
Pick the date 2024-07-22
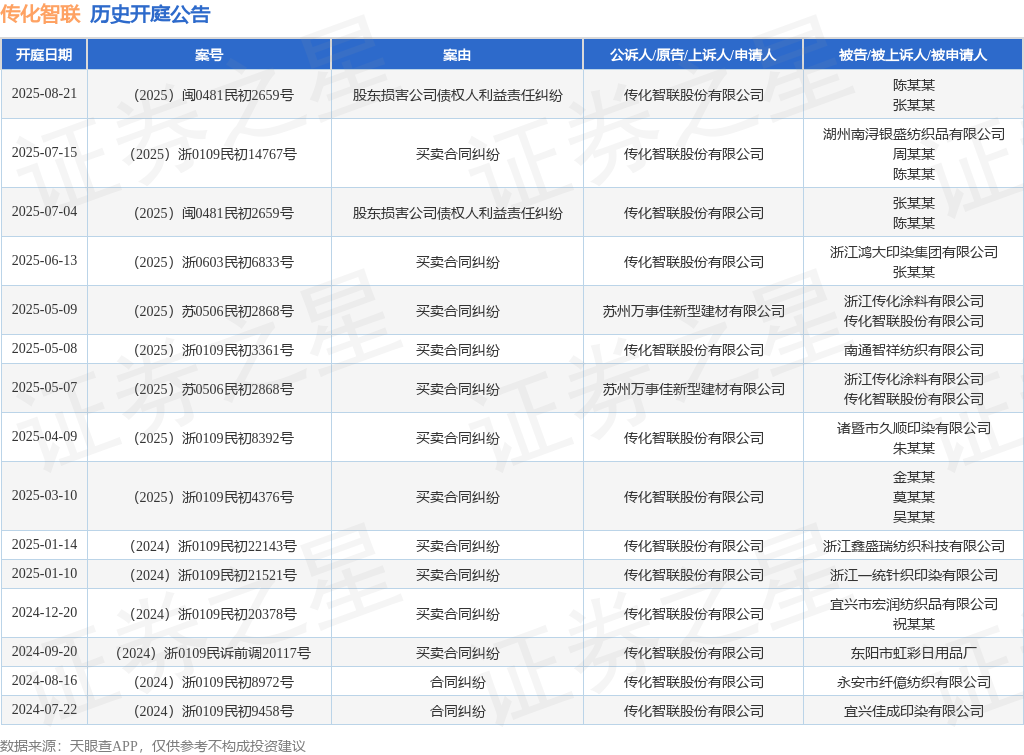(x=44, y=710)
